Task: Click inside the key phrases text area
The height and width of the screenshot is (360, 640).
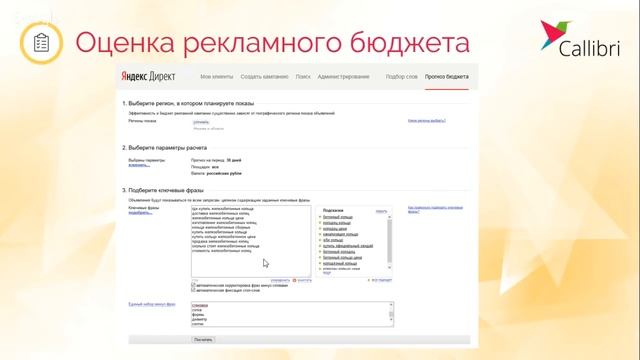Action: click(x=251, y=241)
